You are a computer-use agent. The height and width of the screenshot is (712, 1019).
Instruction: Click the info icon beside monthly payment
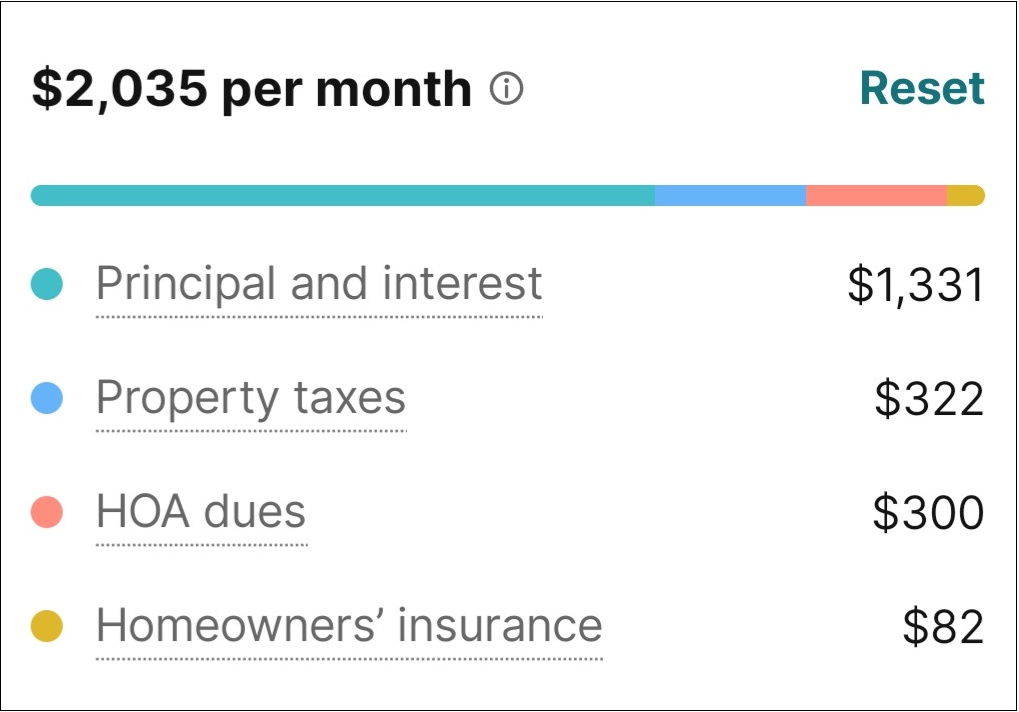(x=506, y=90)
